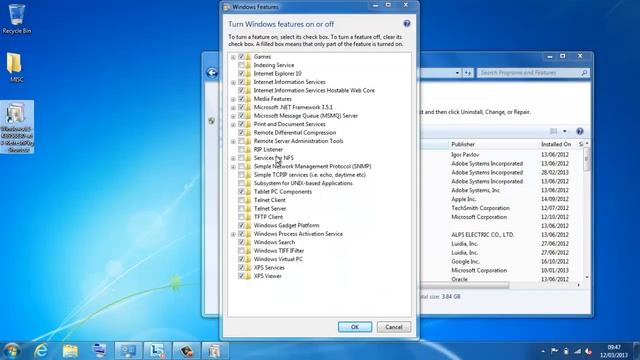Click 'TechSmith Corporation' publisher entry

point(480,208)
